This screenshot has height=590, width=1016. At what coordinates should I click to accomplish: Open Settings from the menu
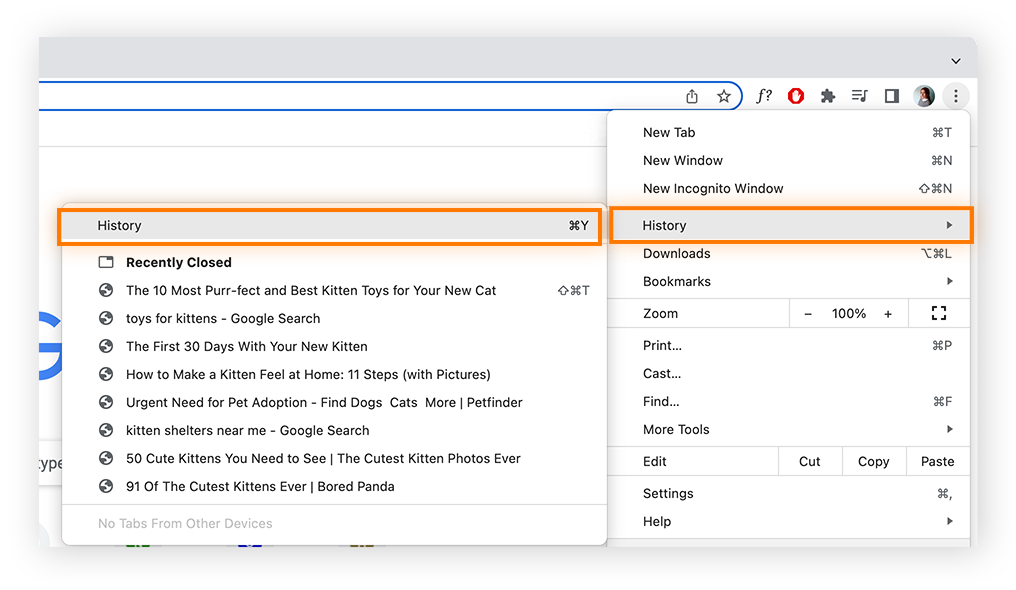coord(667,493)
